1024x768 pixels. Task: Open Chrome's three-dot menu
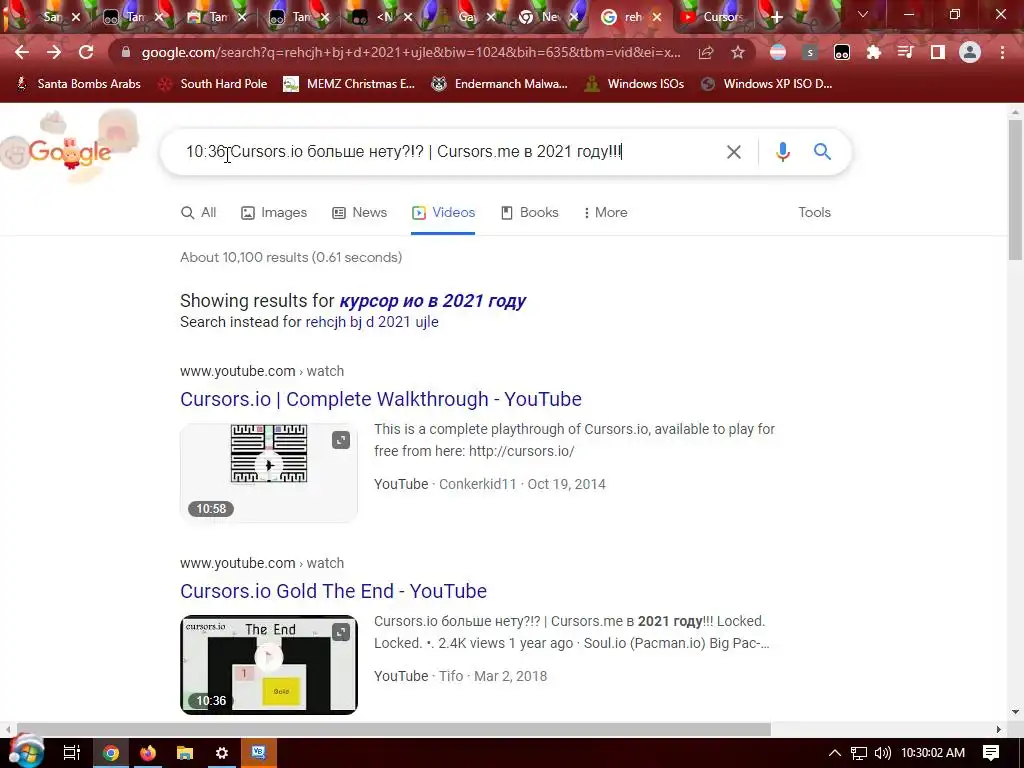point(1002,52)
